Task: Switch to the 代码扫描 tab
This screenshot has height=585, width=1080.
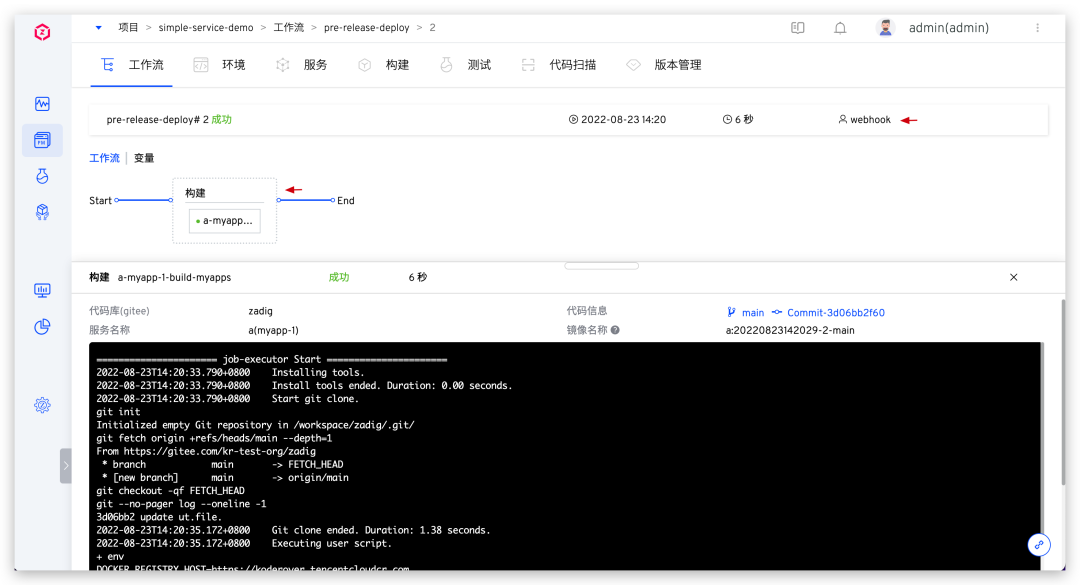Action: pos(559,65)
